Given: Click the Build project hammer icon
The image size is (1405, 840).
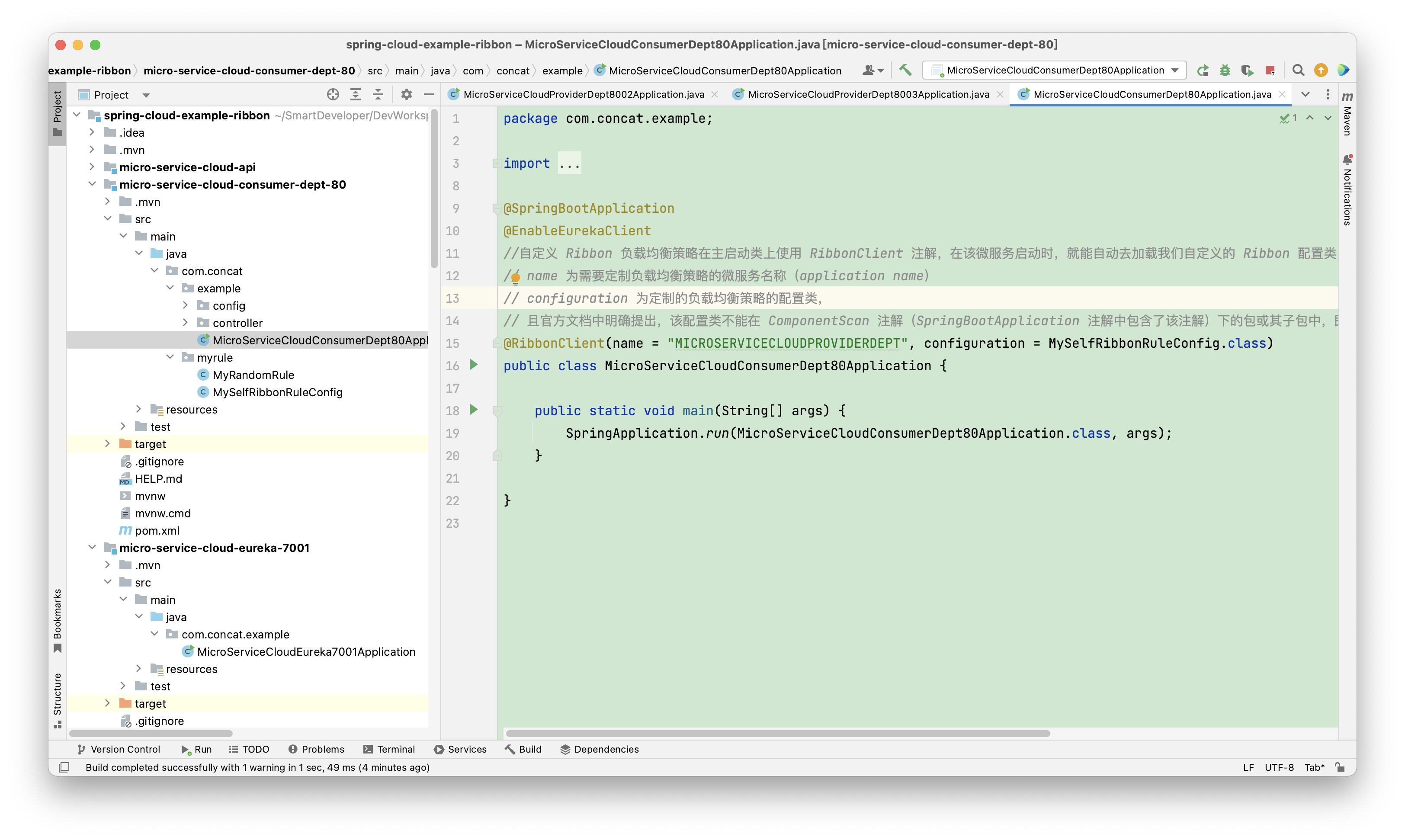Looking at the screenshot, I should pos(905,70).
